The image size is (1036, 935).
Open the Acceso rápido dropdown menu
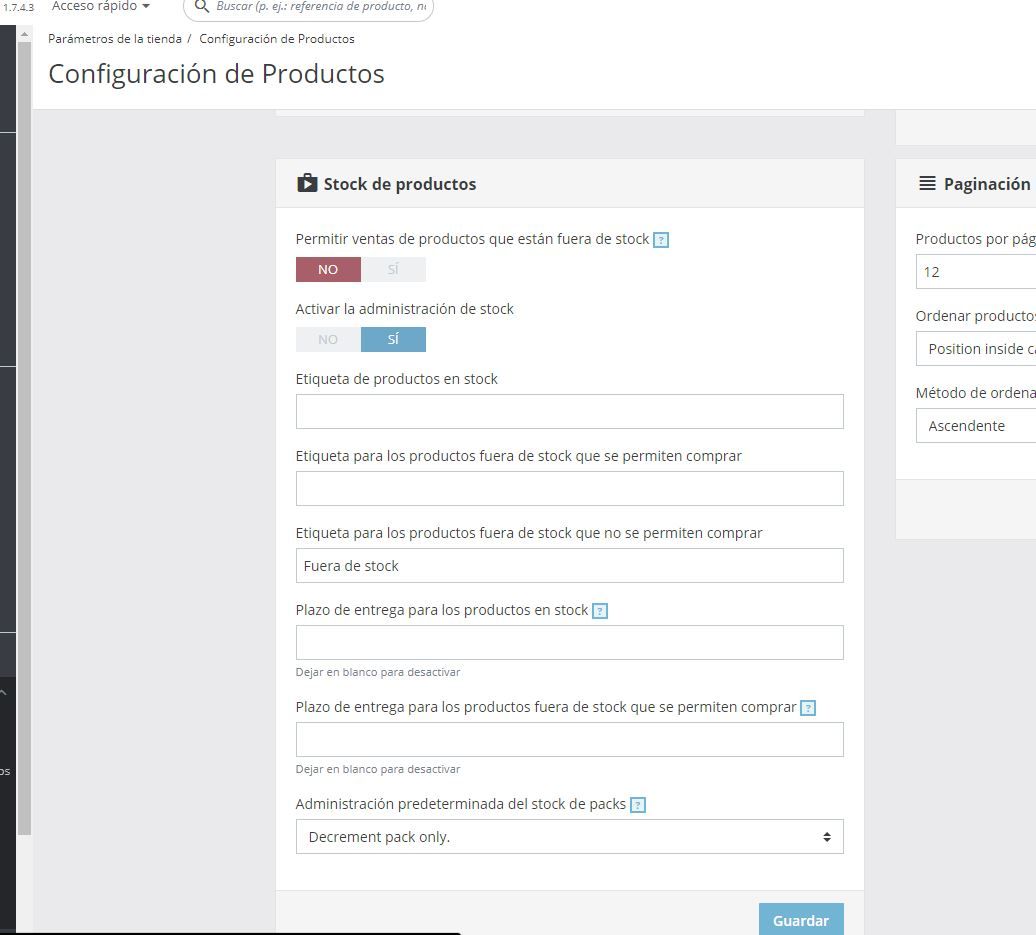tap(101, 7)
